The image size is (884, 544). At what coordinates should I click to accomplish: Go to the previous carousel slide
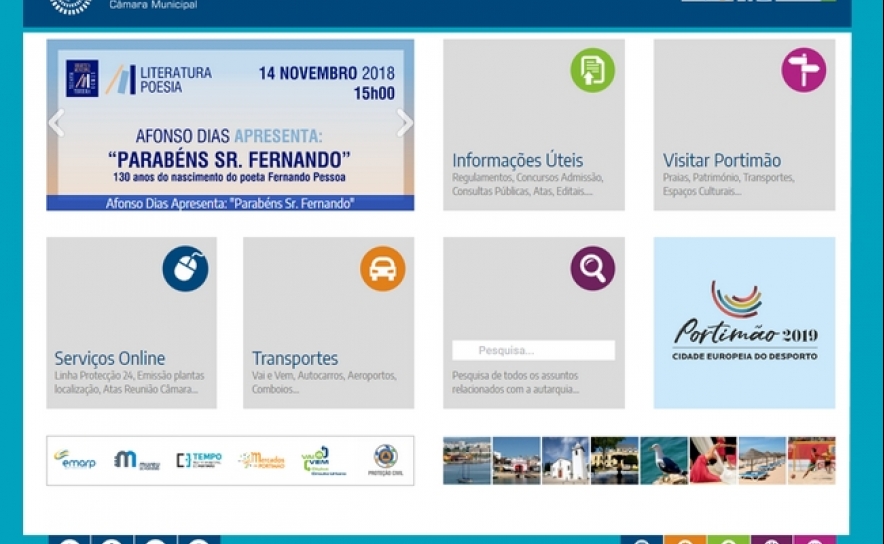[56, 122]
